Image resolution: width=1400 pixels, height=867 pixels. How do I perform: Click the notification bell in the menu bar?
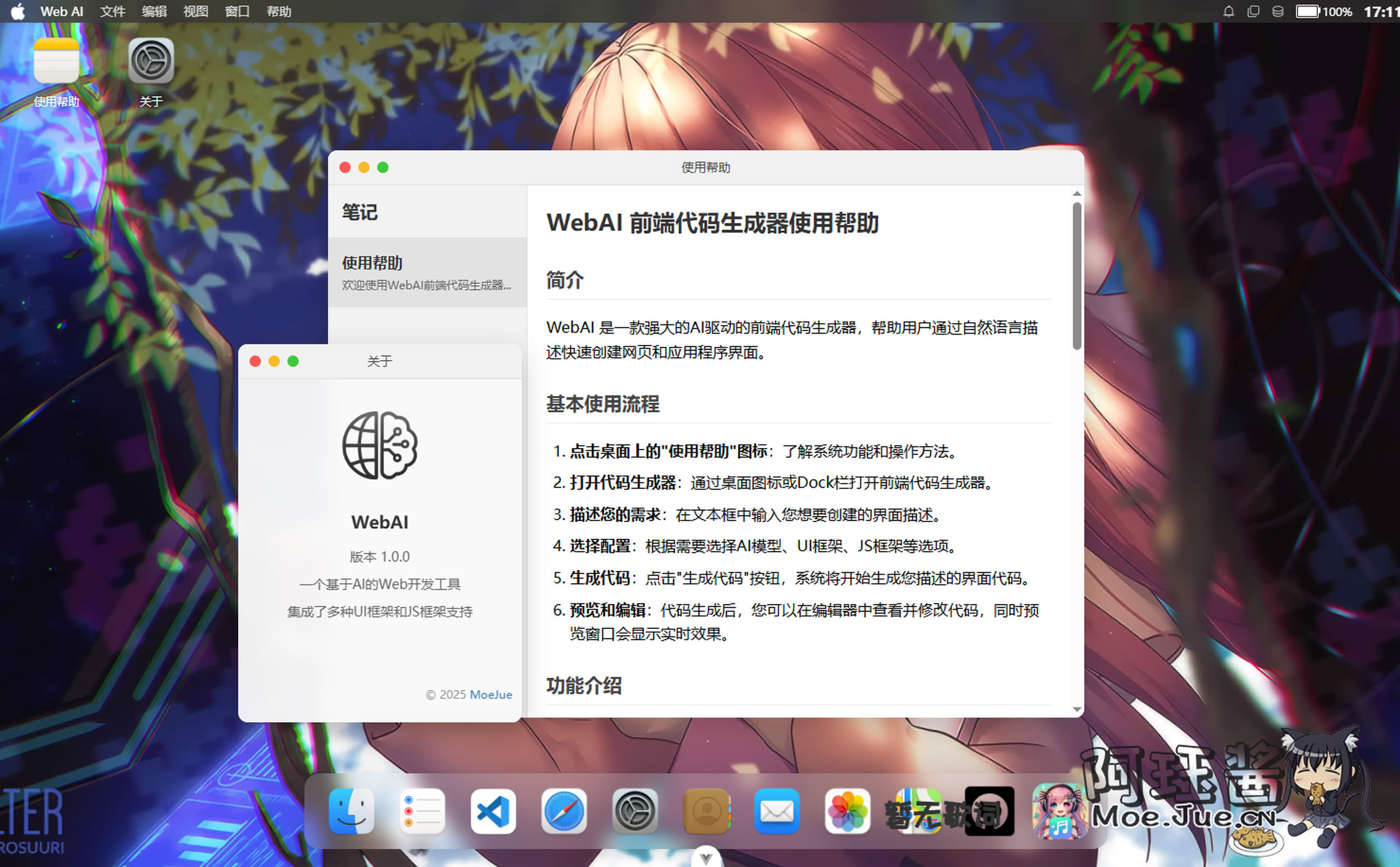click(x=1228, y=11)
